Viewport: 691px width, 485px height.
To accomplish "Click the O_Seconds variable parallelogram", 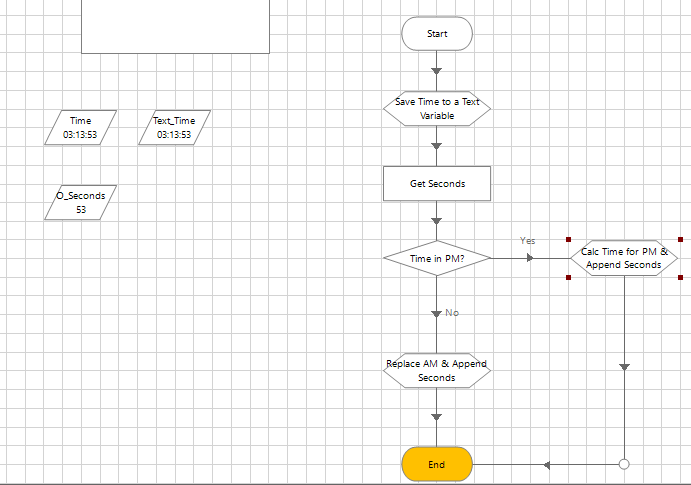I will coord(80,202).
